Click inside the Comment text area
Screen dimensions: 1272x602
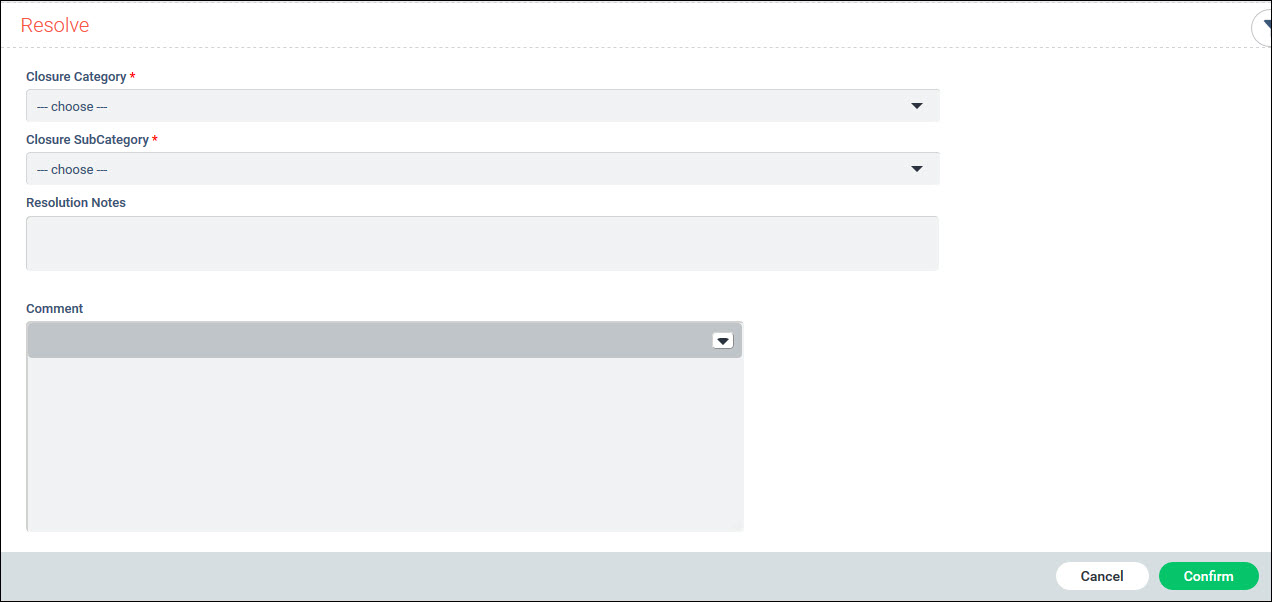385,443
